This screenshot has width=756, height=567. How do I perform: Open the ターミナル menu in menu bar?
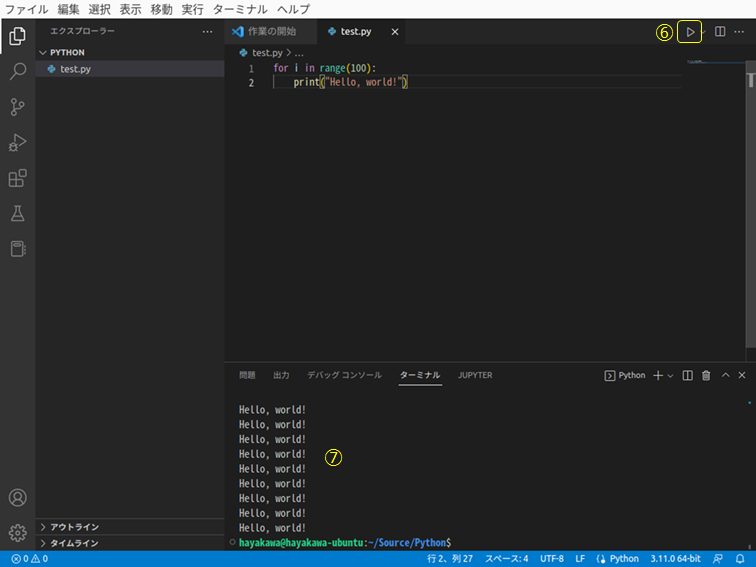point(240,9)
